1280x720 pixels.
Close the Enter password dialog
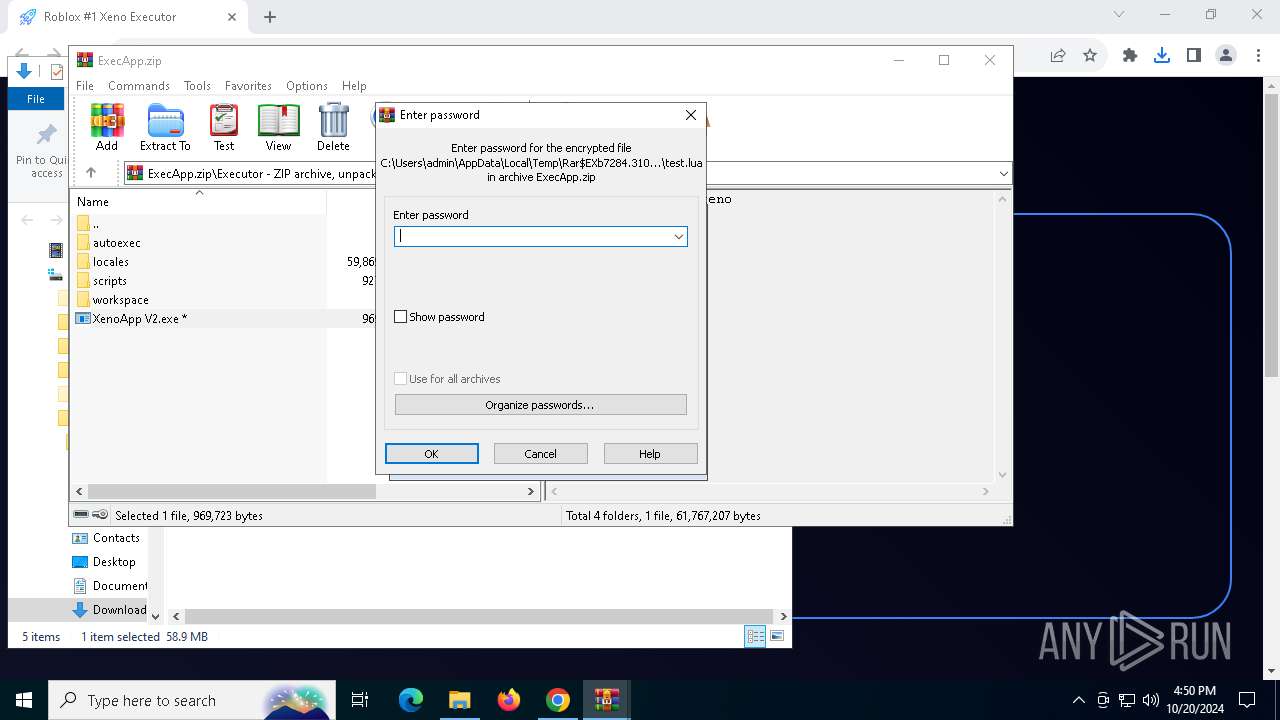[x=691, y=115]
